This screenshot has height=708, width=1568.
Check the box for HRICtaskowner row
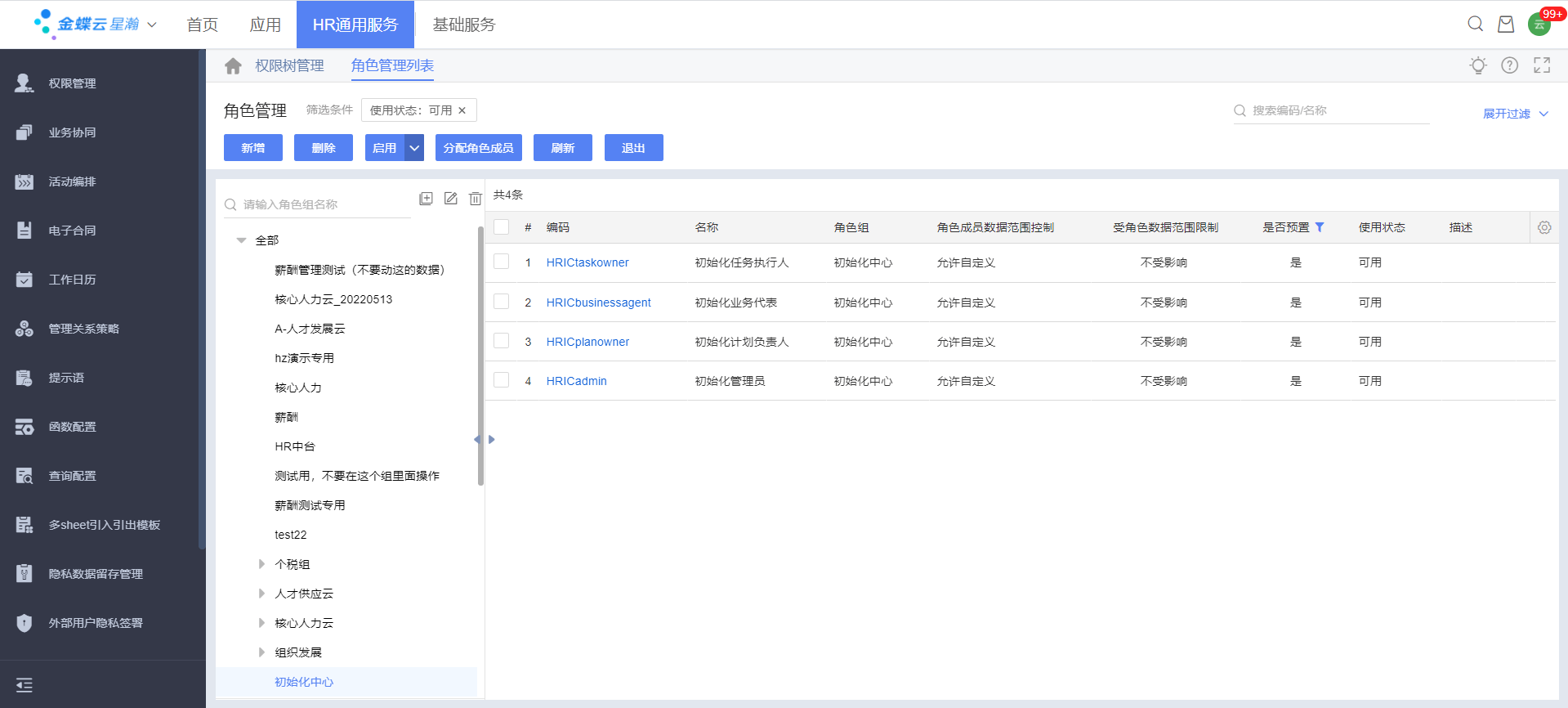tap(502, 262)
